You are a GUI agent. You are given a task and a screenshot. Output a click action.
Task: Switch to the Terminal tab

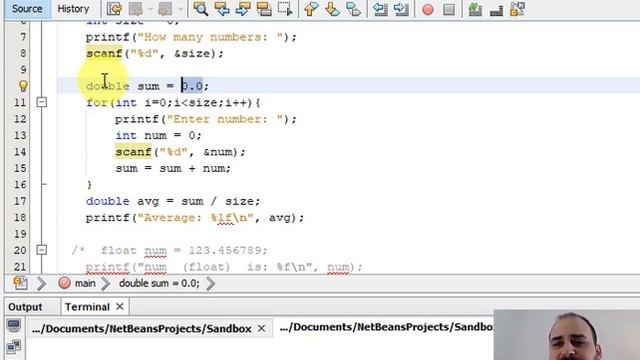click(x=87, y=307)
